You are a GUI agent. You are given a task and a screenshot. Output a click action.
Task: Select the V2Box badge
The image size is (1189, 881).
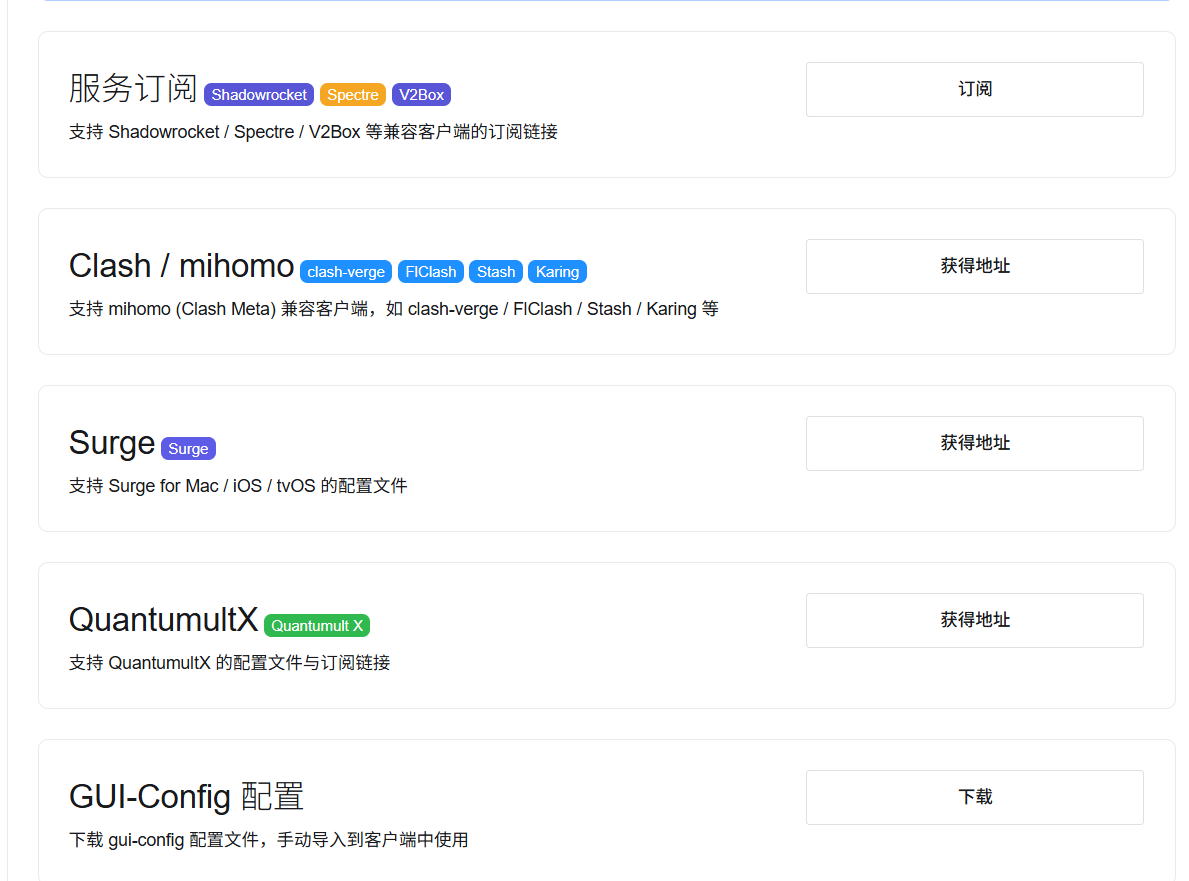(422, 95)
